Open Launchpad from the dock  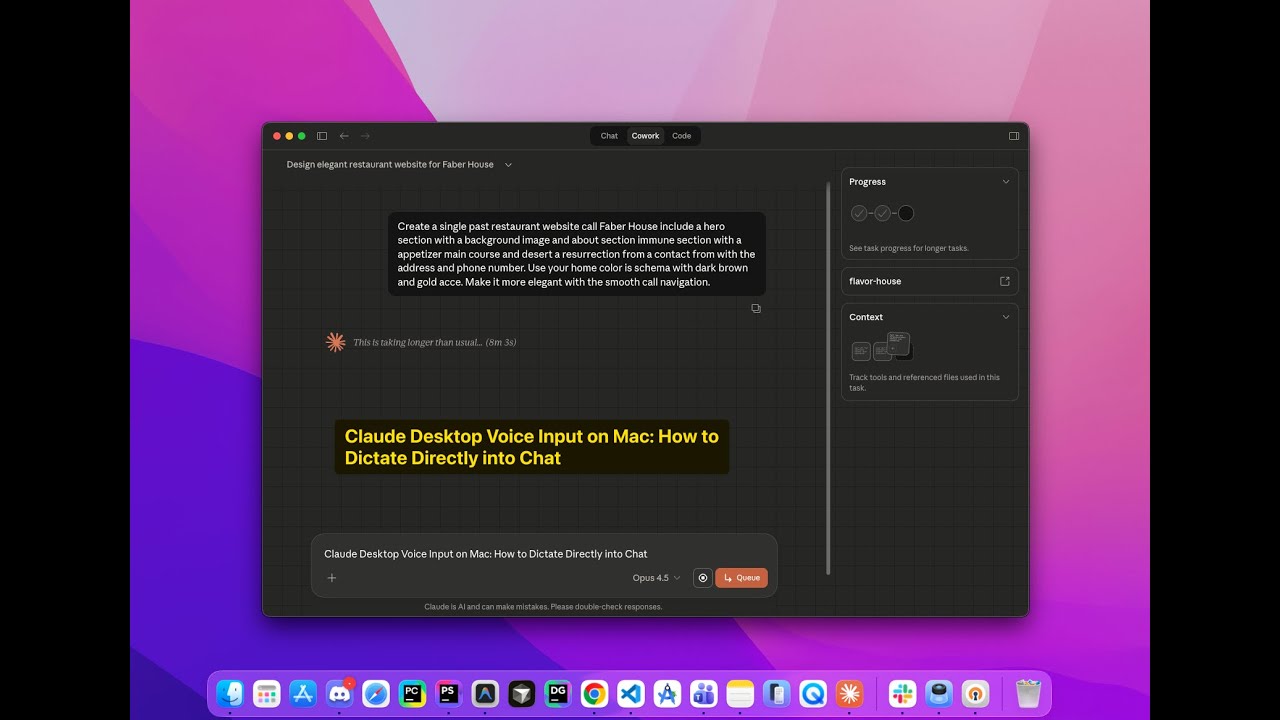[267, 693]
